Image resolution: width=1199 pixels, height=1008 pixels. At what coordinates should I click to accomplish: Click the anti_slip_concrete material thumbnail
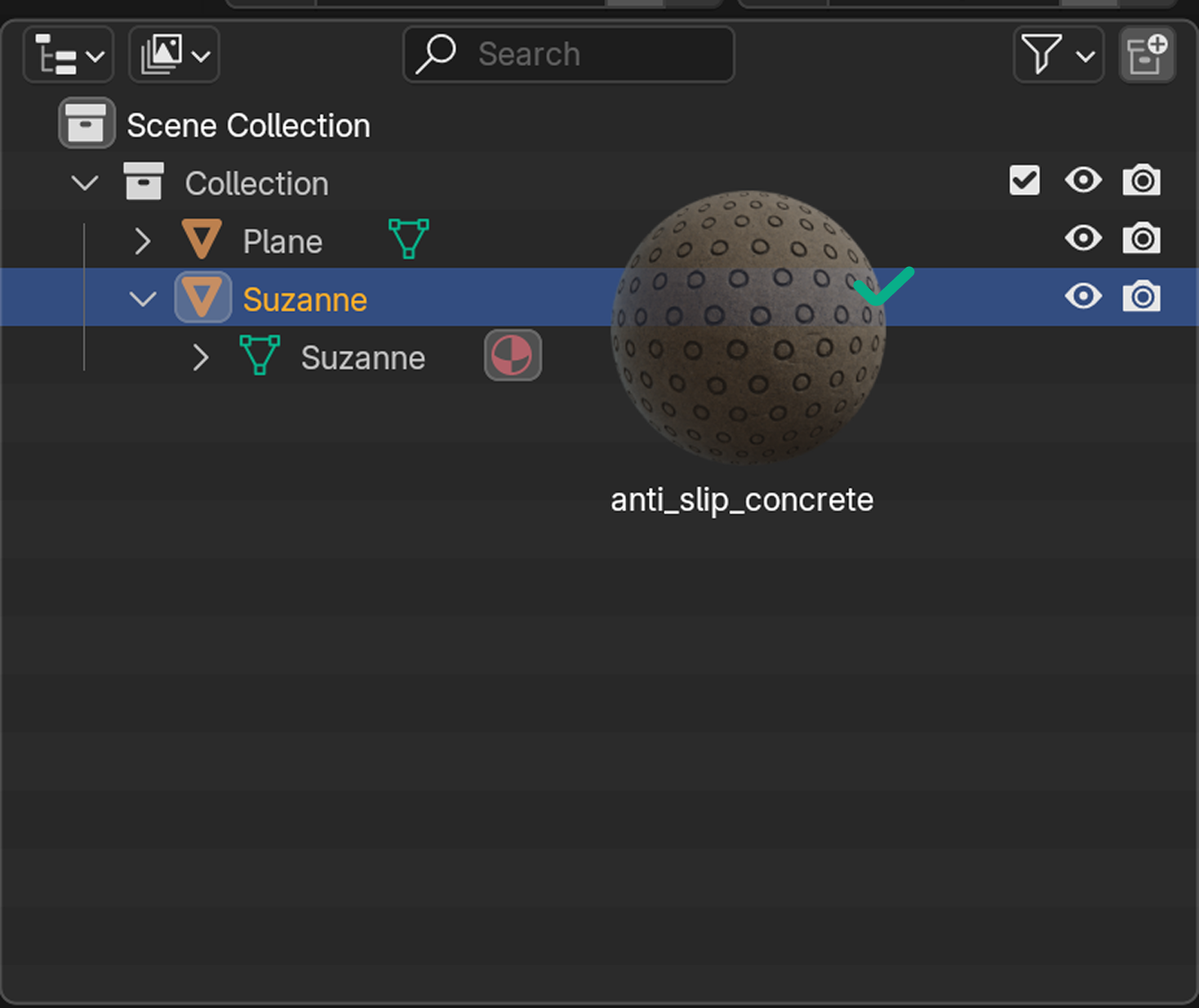point(748,328)
